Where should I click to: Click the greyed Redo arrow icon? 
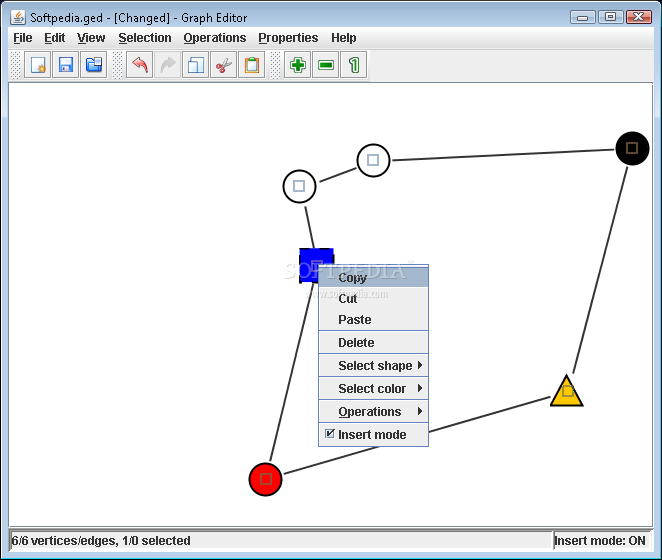click(168, 65)
